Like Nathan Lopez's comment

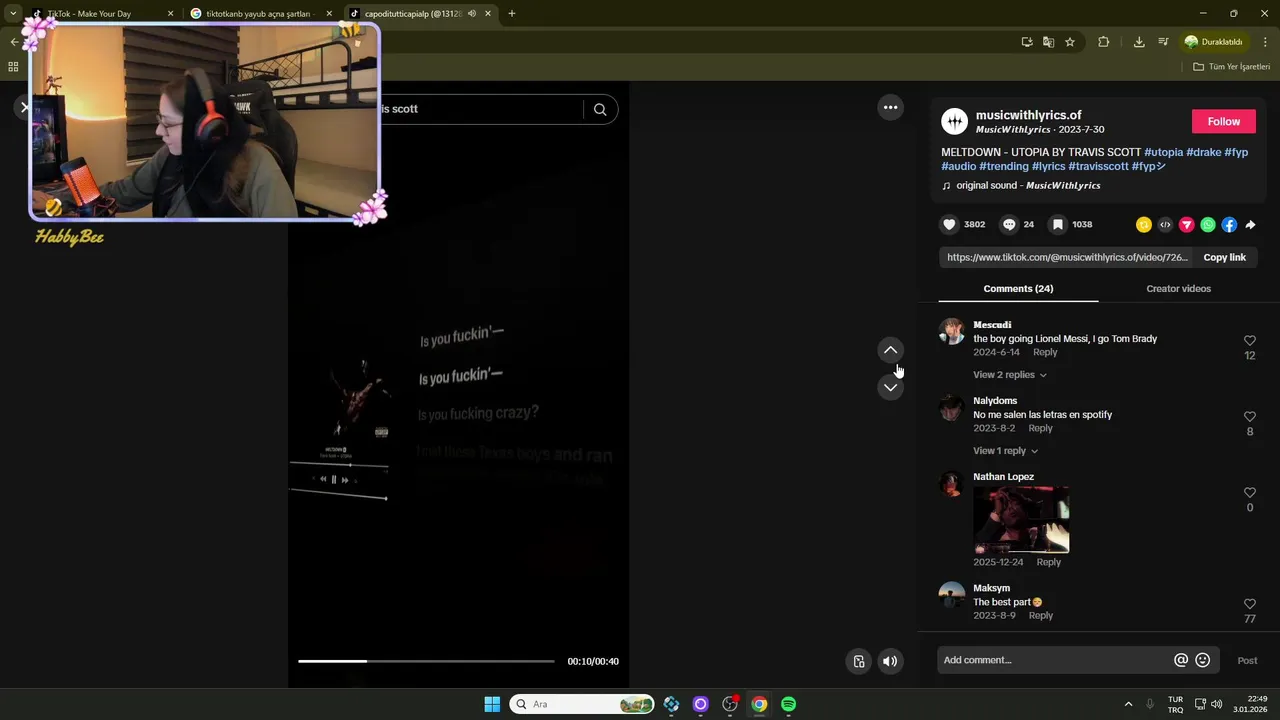pos(1249,493)
